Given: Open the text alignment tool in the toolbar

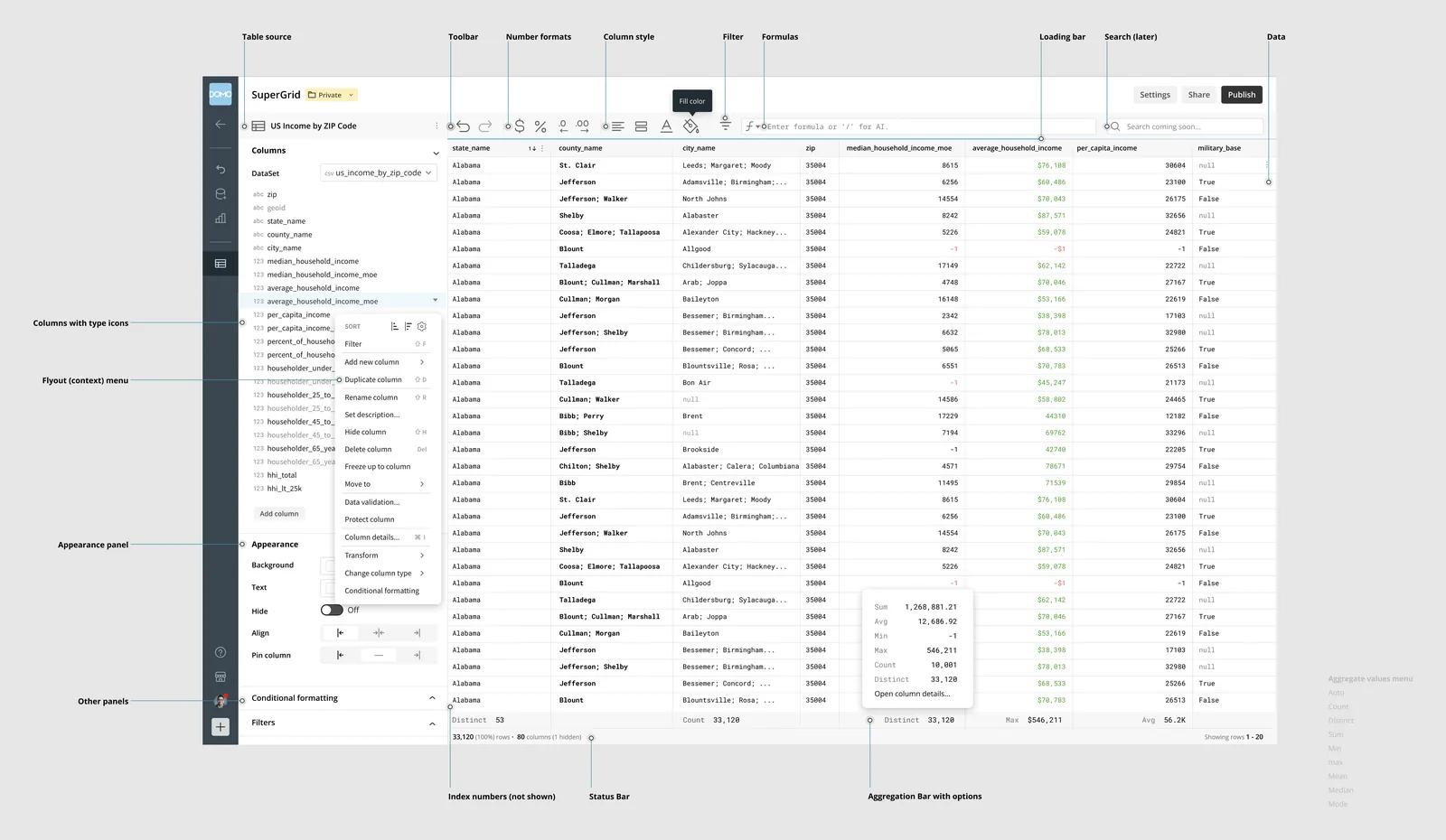Looking at the screenshot, I should click(x=618, y=126).
